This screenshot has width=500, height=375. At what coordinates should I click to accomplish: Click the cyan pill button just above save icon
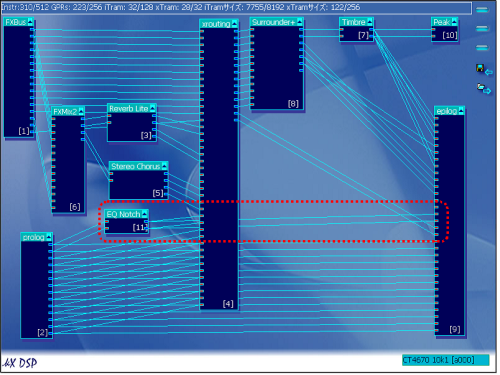point(482,48)
